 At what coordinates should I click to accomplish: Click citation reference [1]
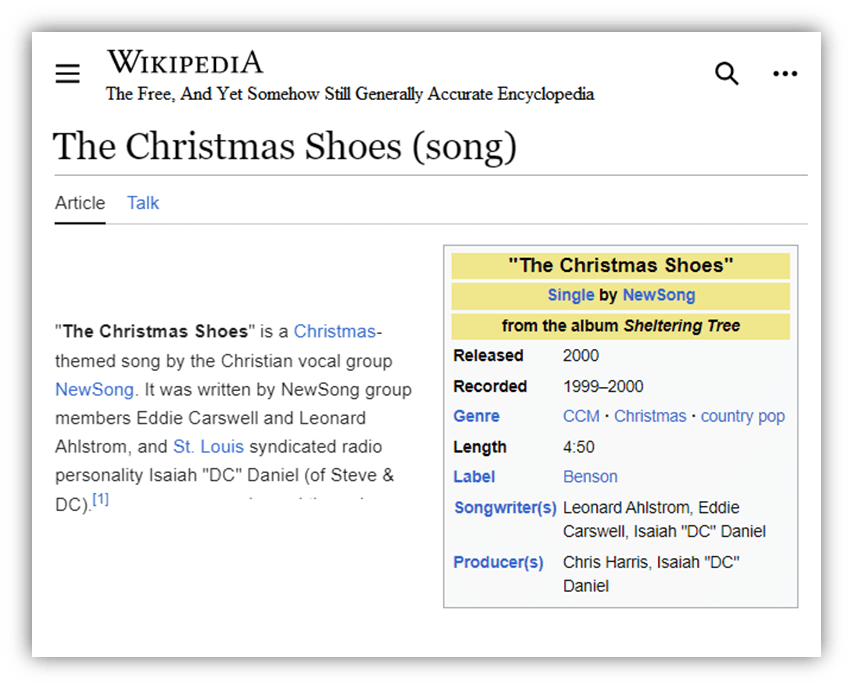(x=101, y=499)
